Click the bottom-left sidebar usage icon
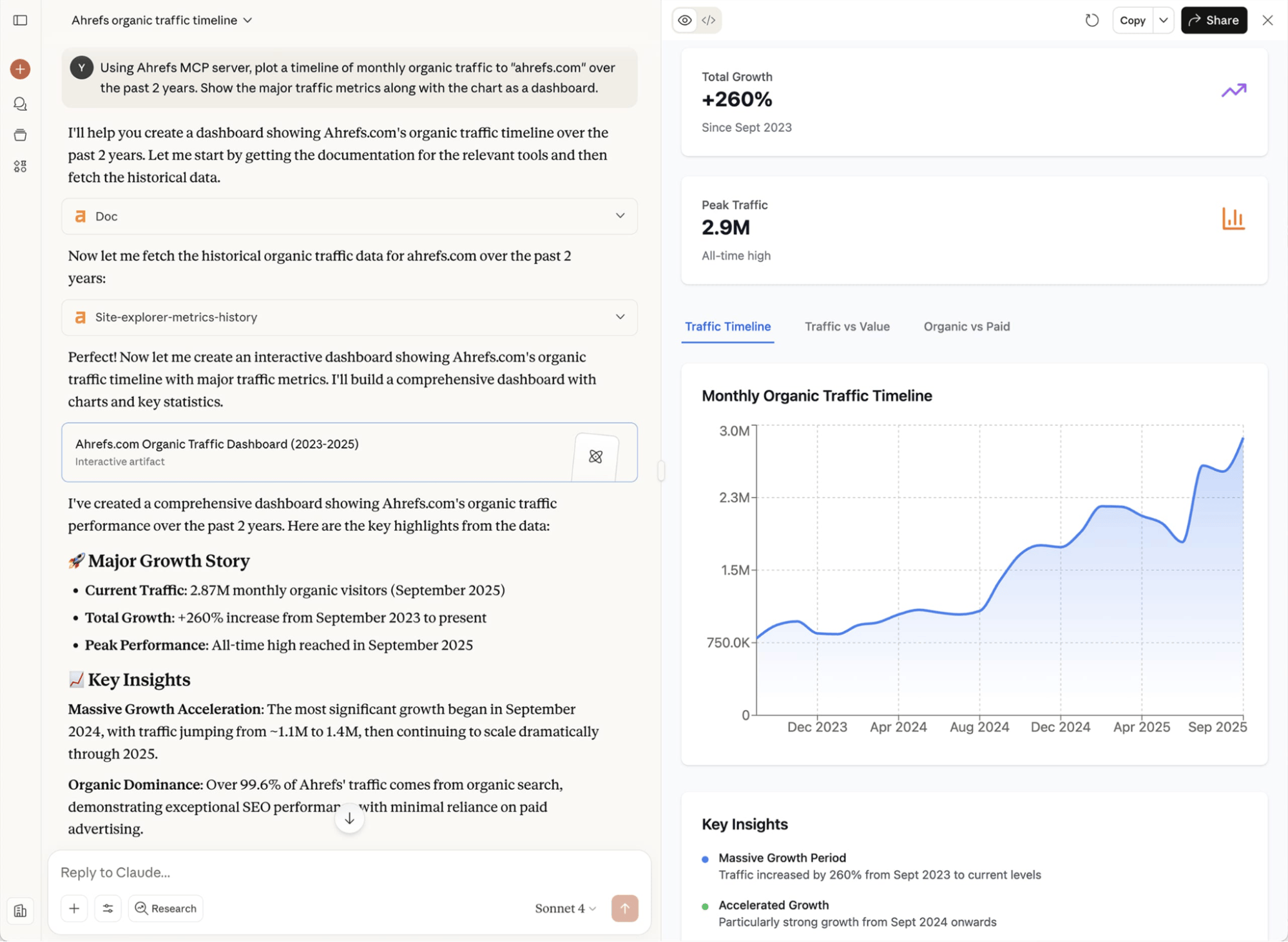This screenshot has height=942, width=1288. click(x=20, y=910)
